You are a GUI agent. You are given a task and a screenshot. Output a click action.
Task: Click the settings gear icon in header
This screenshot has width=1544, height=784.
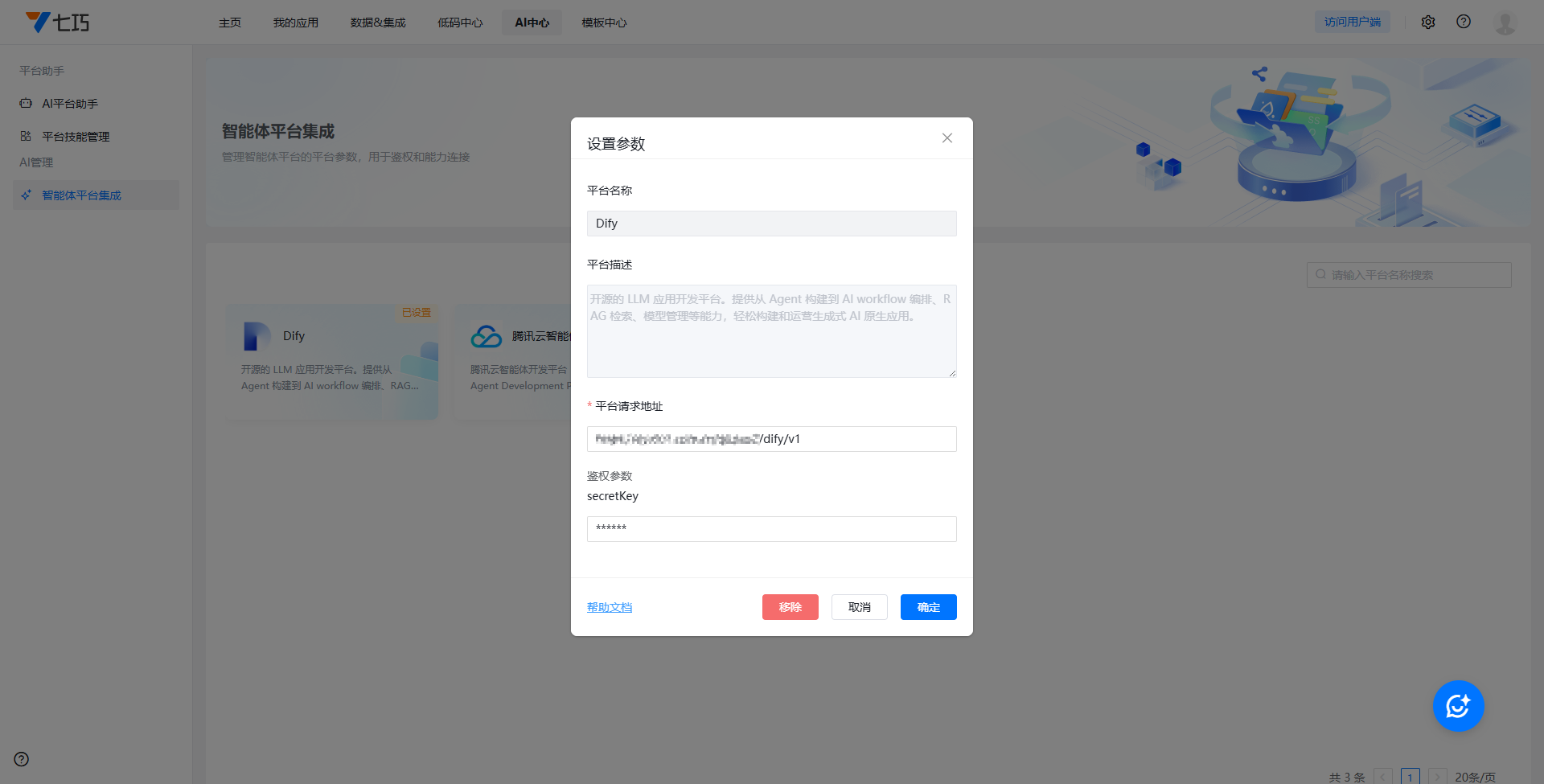point(1428,23)
